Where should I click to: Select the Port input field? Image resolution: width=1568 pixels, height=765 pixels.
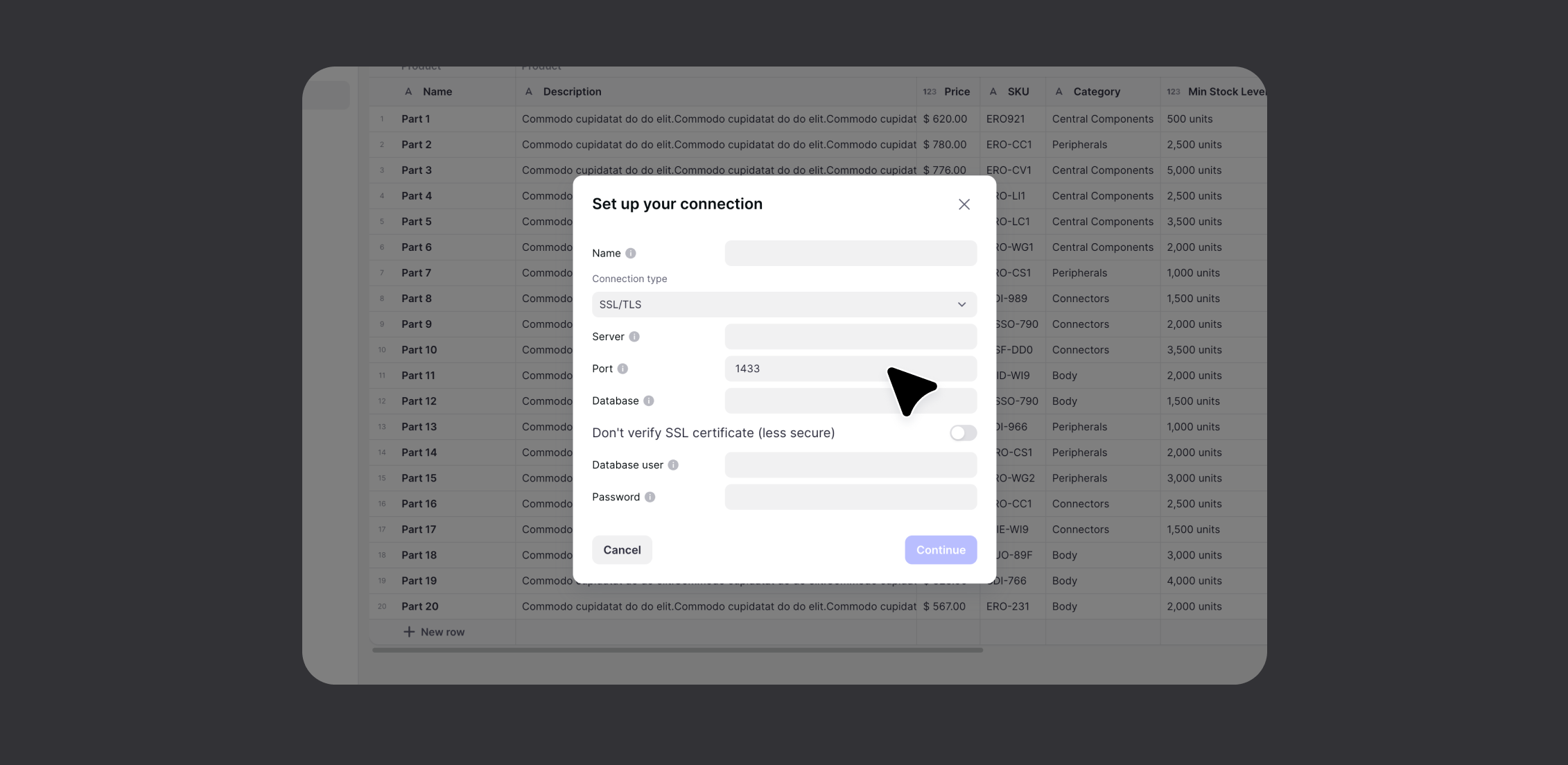(850, 368)
